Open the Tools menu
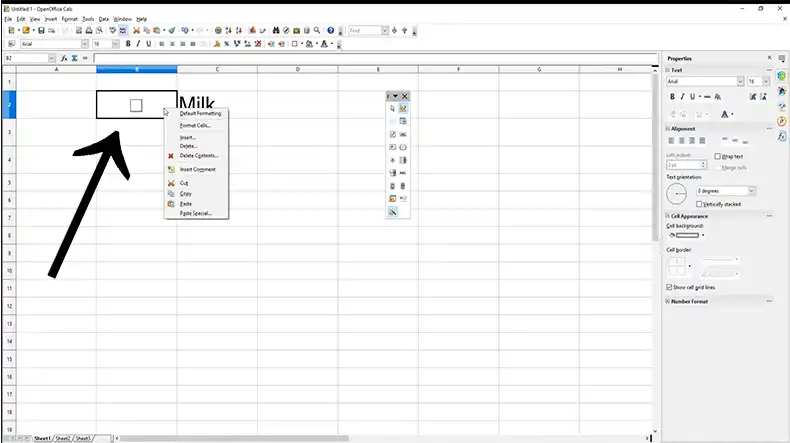The width and height of the screenshot is (790, 443). tap(88, 19)
